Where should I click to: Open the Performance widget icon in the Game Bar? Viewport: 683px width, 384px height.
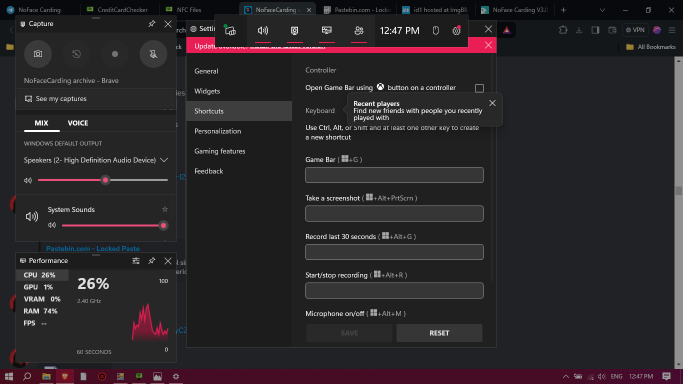click(327, 30)
